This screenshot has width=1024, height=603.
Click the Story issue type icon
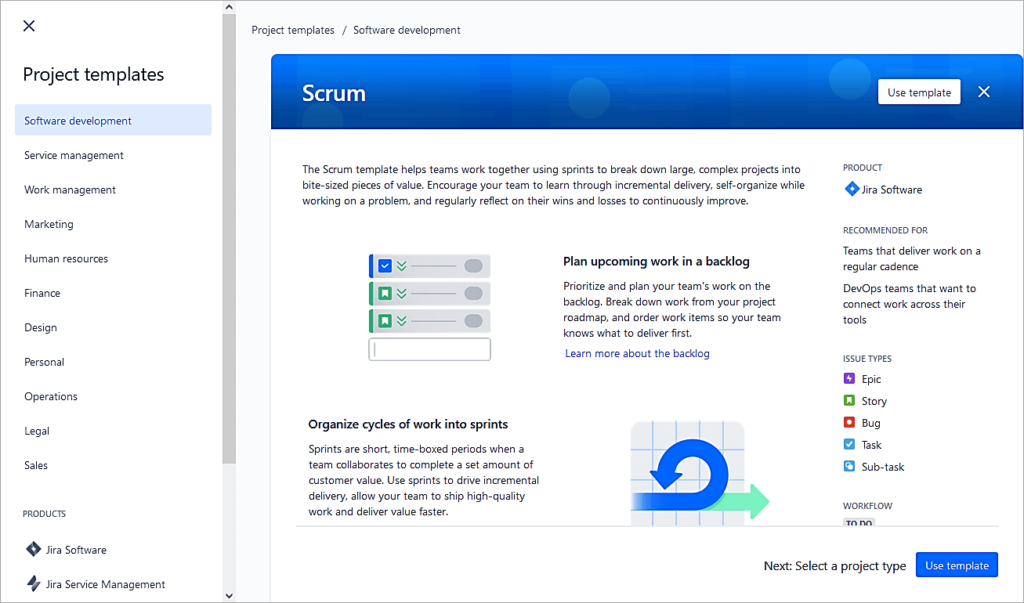[849, 400]
